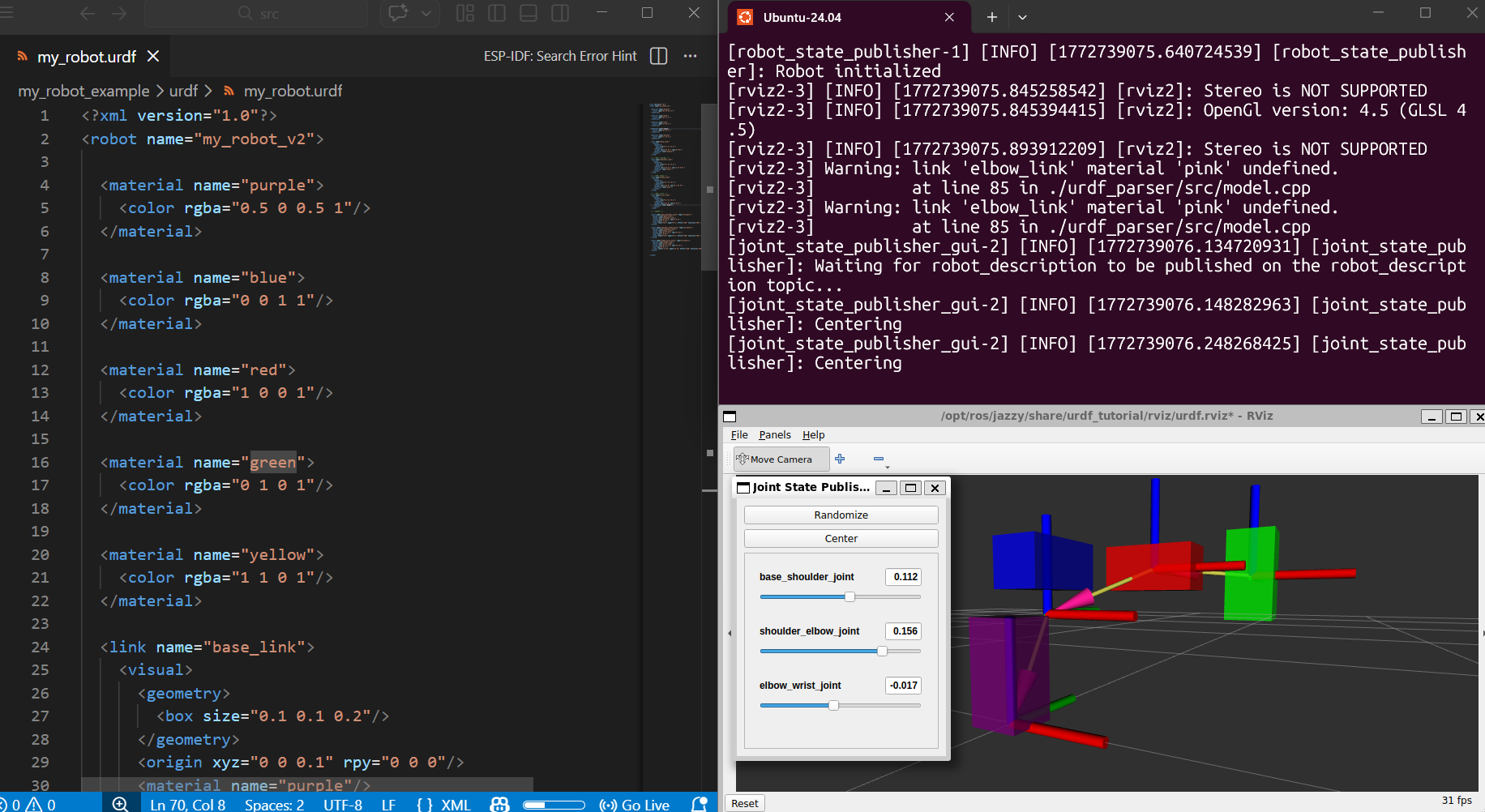Toggle the primary side bar visibility
The width and height of the screenshot is (1485, 812).
(497, 13)
